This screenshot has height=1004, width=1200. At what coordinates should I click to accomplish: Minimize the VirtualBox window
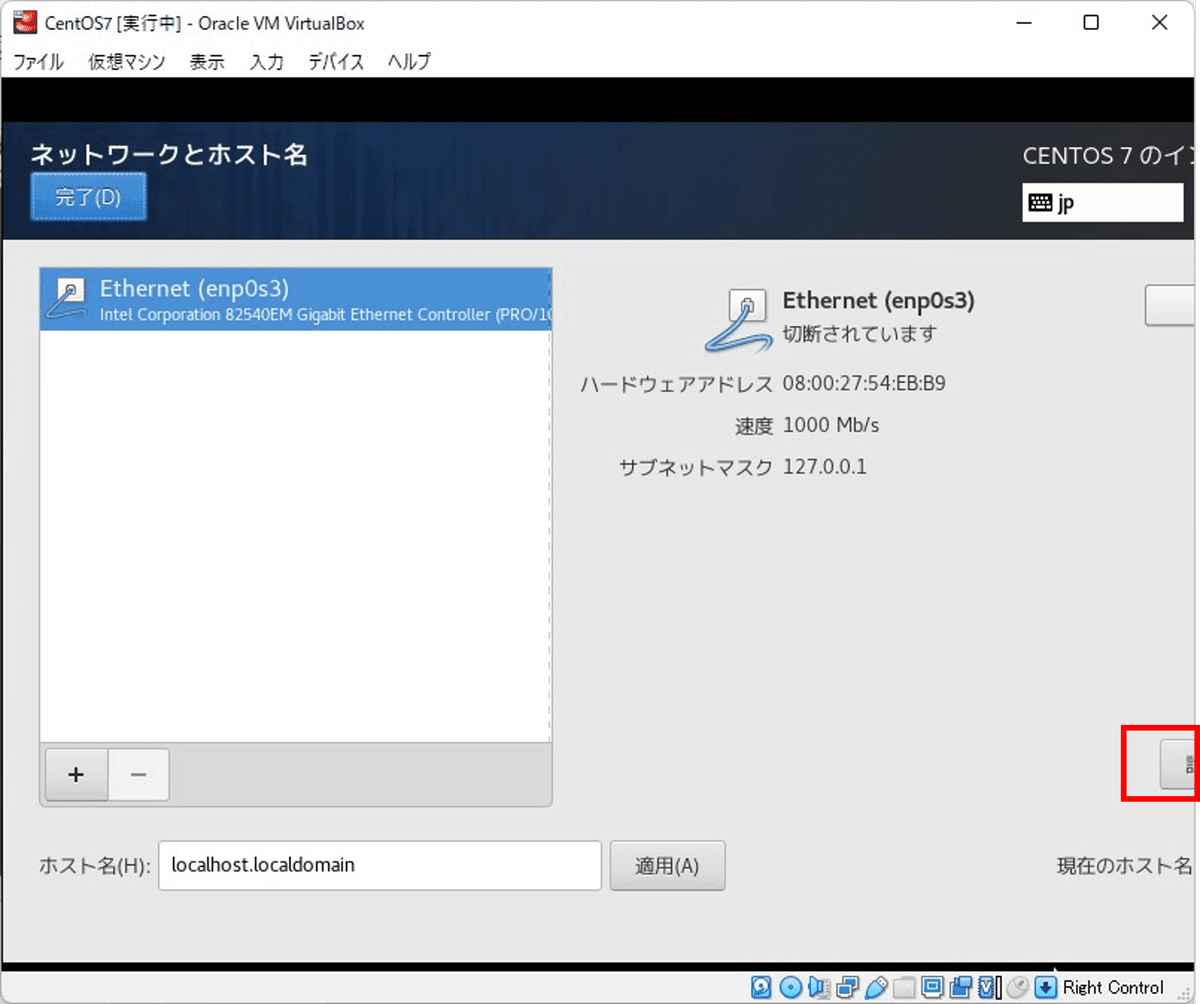(x=1023, y=23)
